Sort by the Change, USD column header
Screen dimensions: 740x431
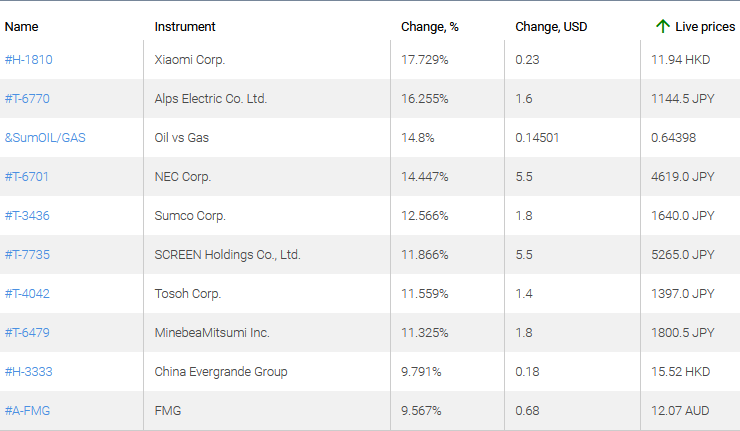pyautogui.click(x=551, y=27)
